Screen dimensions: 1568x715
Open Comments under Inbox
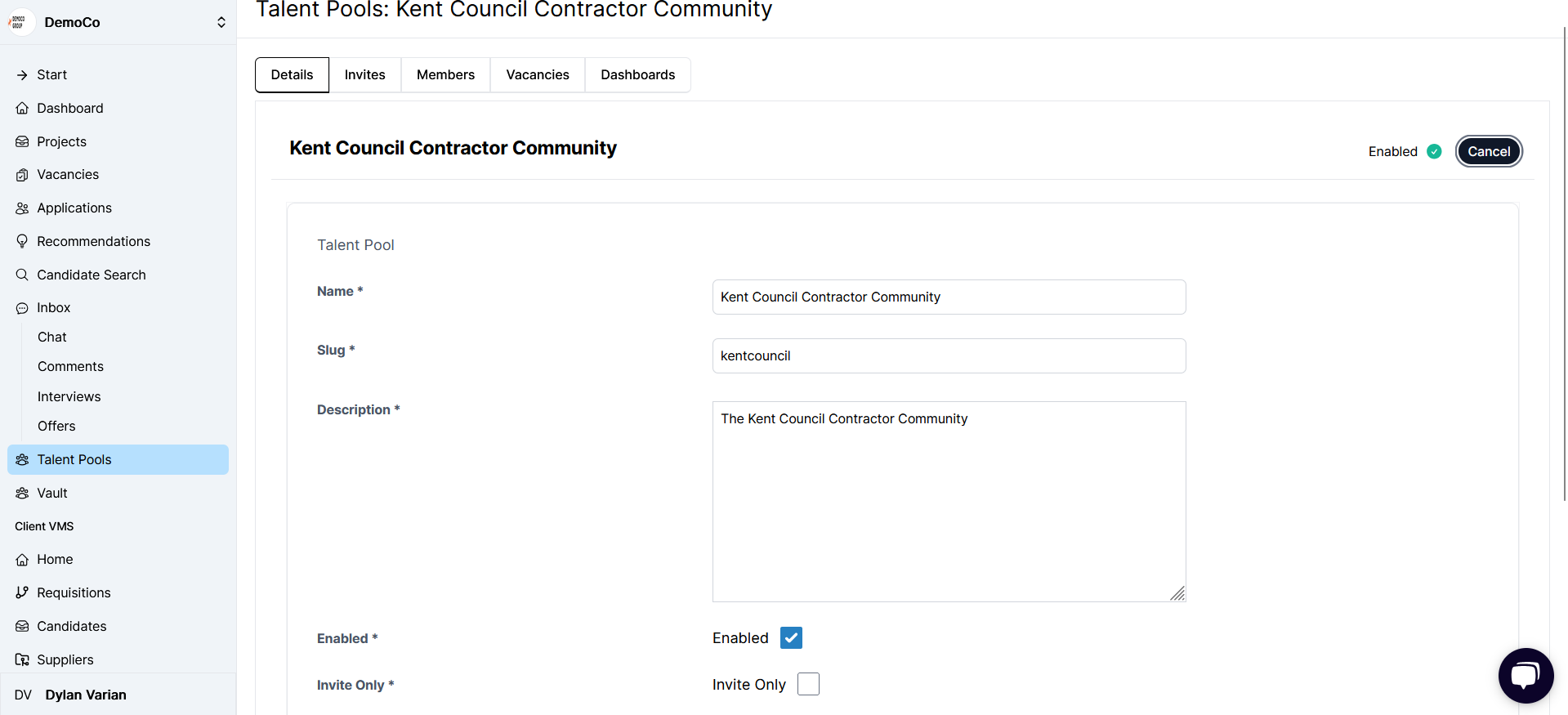coord(70,366)
